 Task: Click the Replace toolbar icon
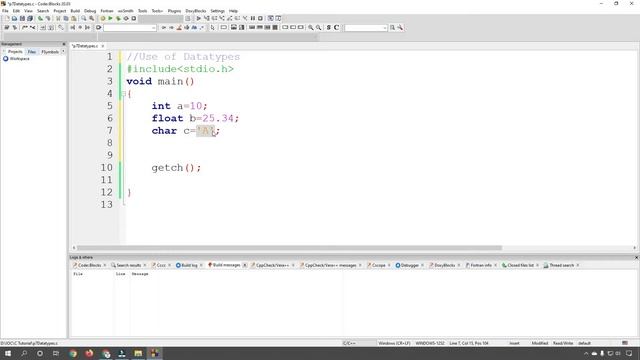click(x=91, y=18)
